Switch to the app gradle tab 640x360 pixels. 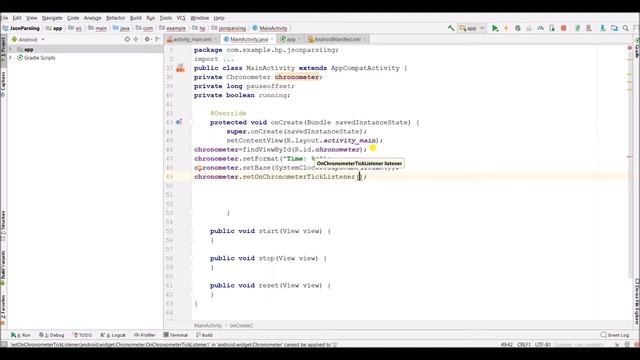[291, 39]
